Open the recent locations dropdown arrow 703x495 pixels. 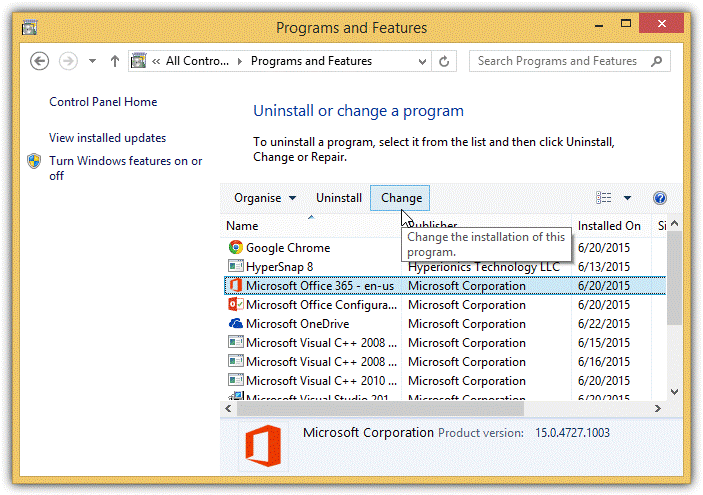pyautogui.click(x=92, y=61)
